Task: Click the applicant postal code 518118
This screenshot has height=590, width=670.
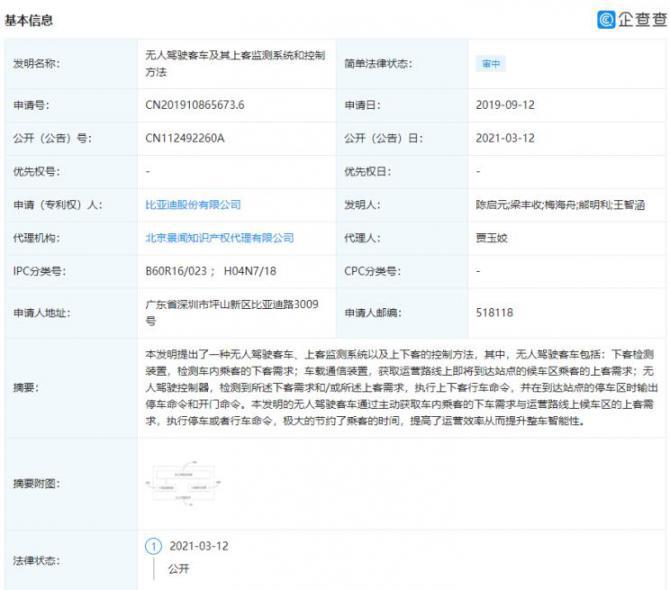Action: tap(494, 311)
